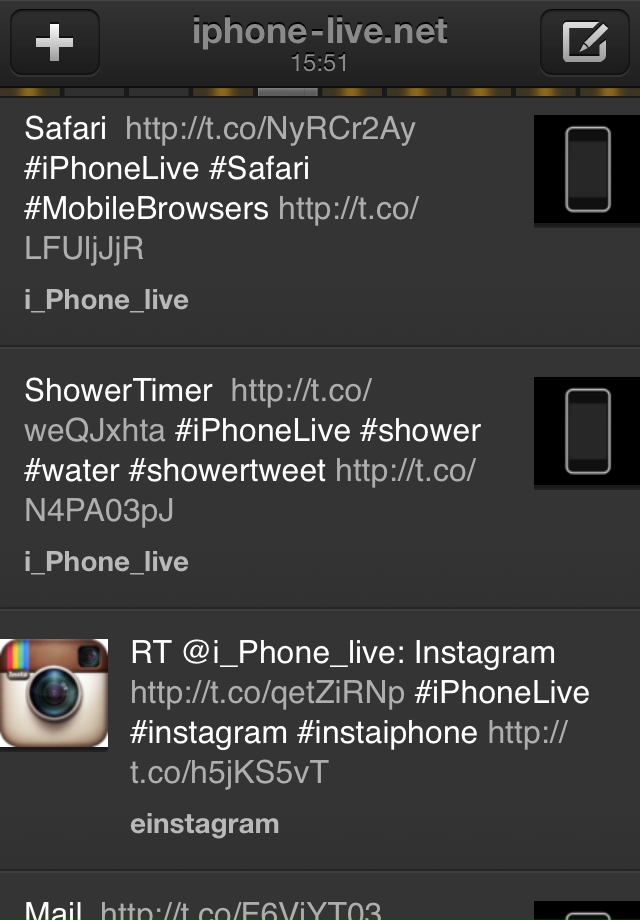The image size is (640, 920).
Task: Tap the #Safari hashtag
Action: [x=259, y=168]
